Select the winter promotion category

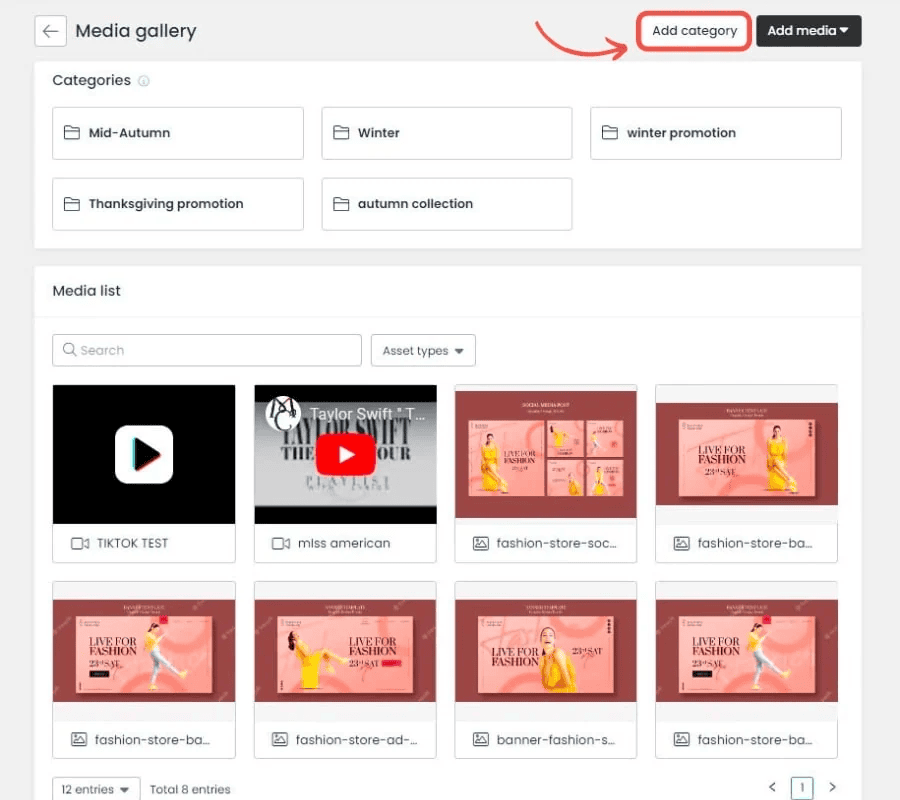pyautogui.click(x=715, y=133)
